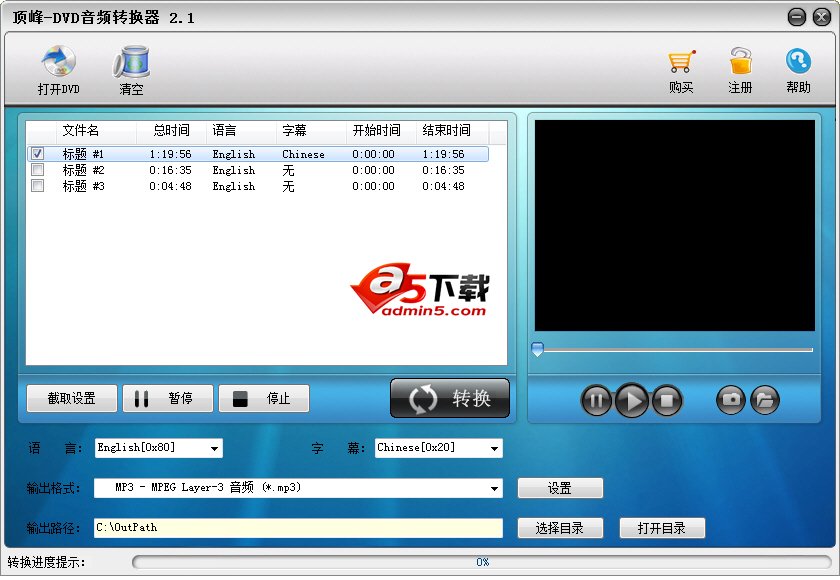Close the converter window
The height and width of the screenshot is (580, 840).
point(822,17)
